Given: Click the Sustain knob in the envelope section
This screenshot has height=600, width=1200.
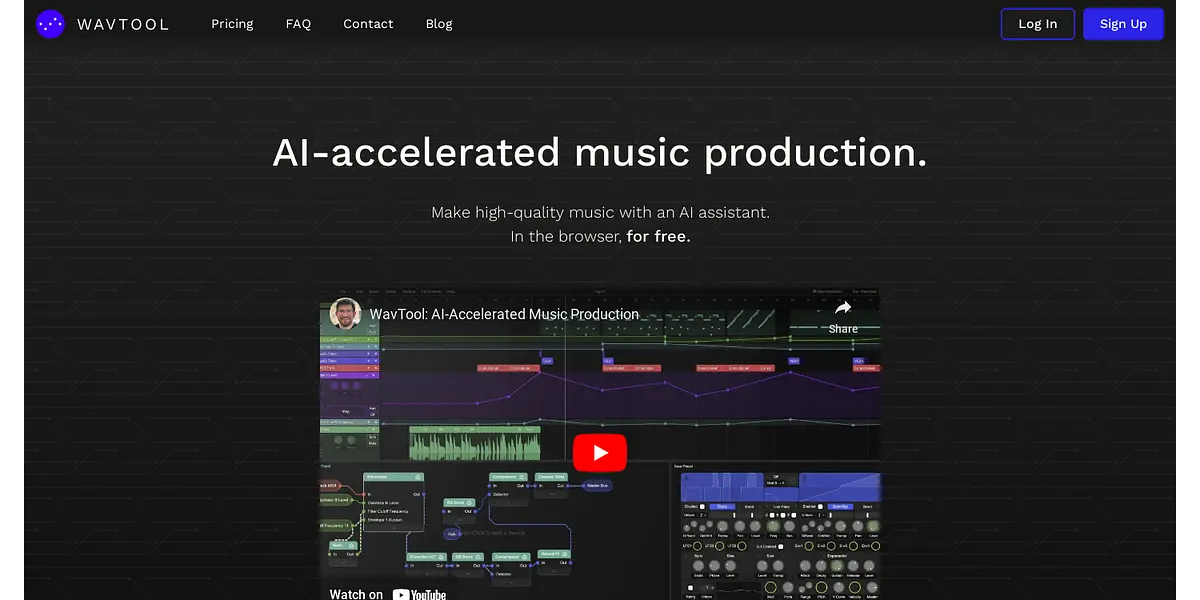Looking at the screenshot, I should 837,565.
